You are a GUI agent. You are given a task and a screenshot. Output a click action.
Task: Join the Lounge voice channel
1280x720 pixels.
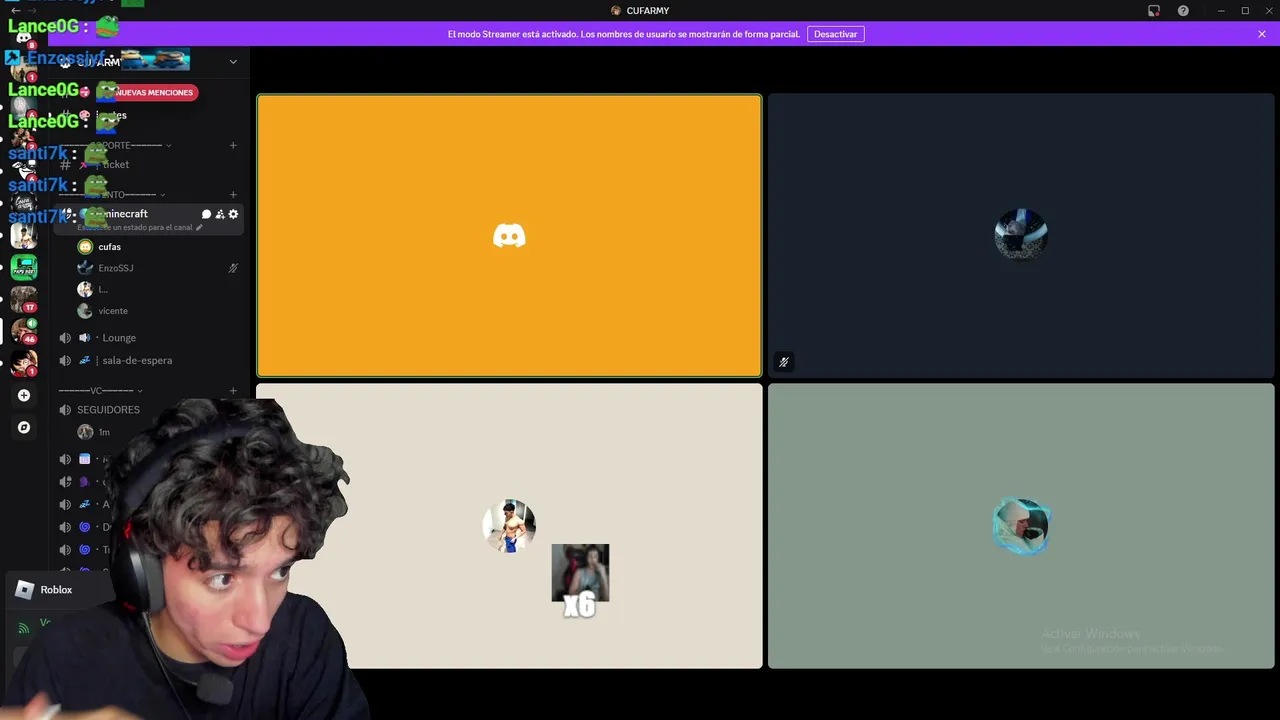coord(119,338)
